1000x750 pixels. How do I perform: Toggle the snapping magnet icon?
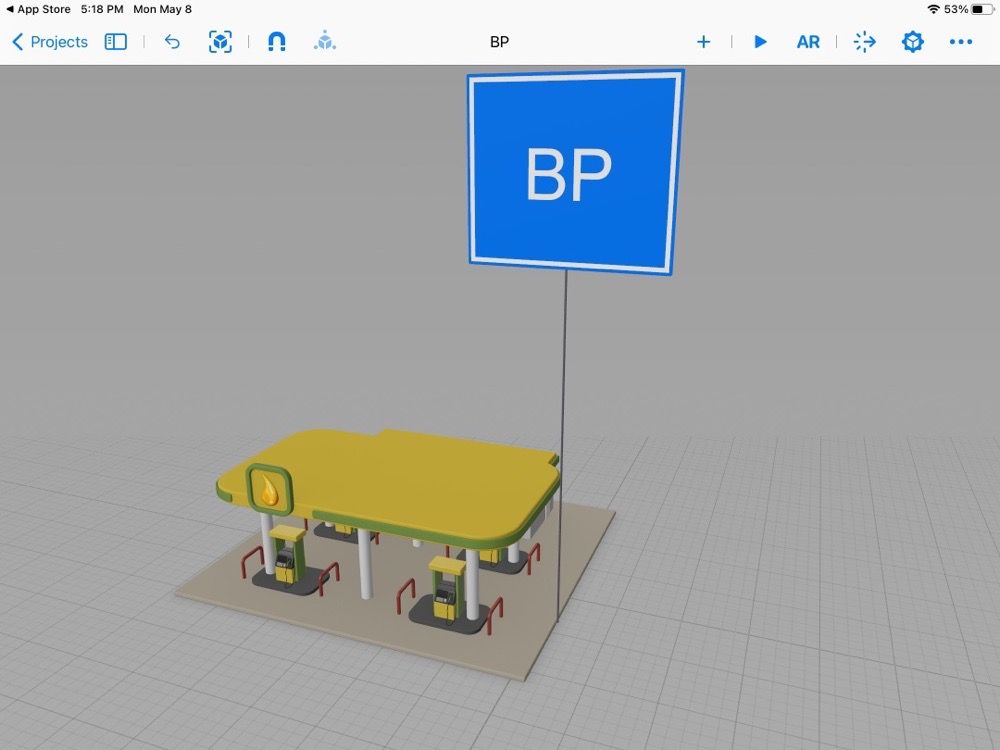click(x=276, y=42)
